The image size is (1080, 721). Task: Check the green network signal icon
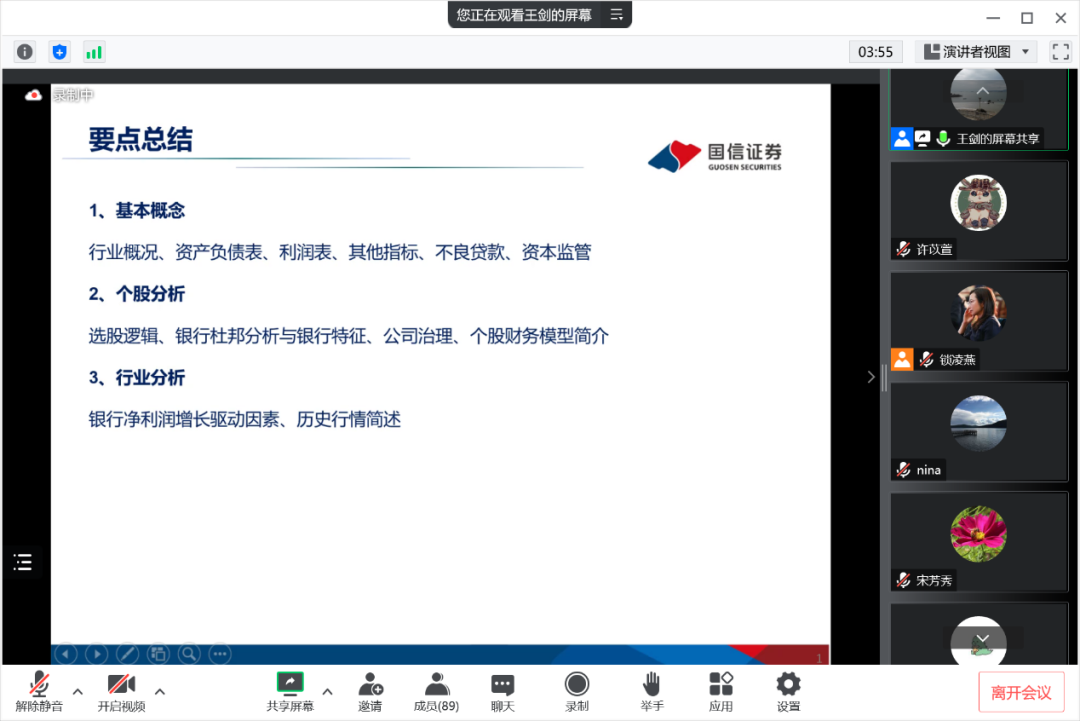94,52
